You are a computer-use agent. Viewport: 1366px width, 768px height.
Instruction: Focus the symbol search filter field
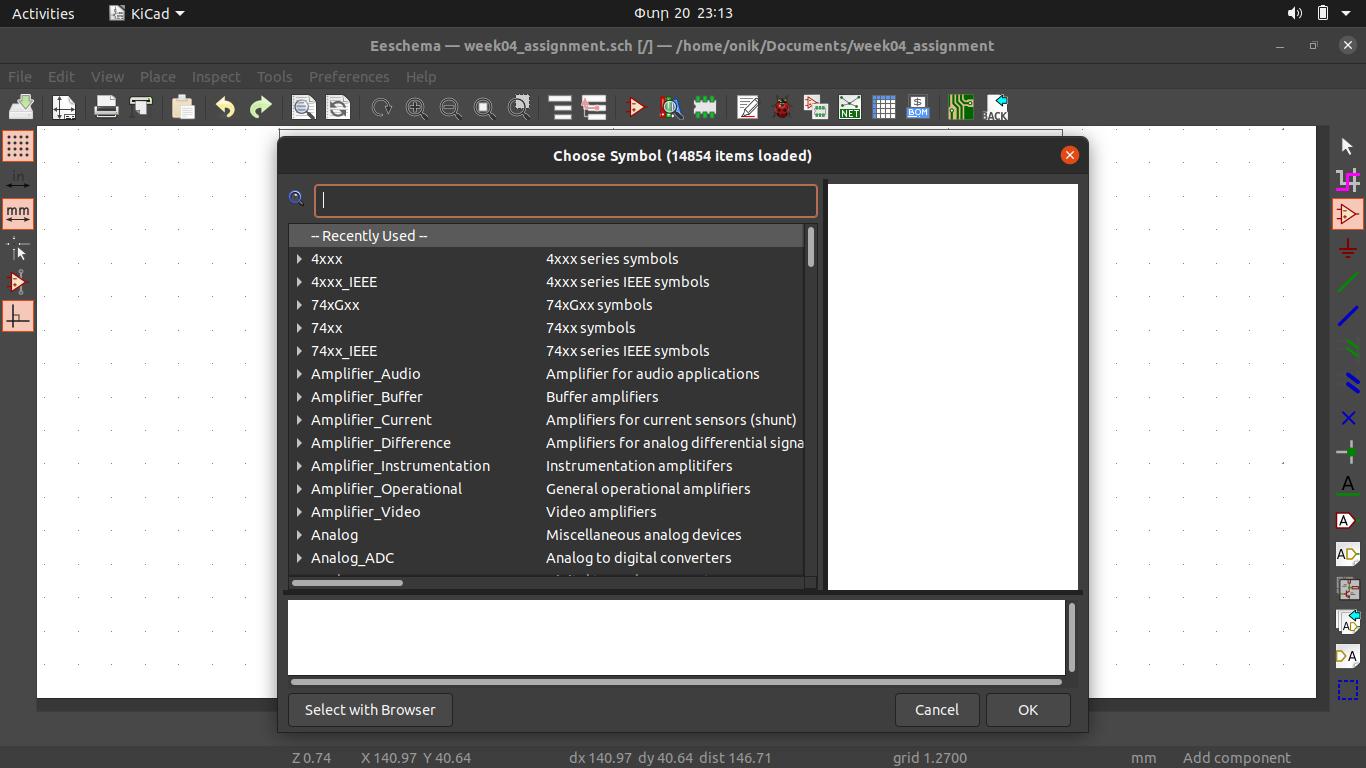(x=566, y=200)
